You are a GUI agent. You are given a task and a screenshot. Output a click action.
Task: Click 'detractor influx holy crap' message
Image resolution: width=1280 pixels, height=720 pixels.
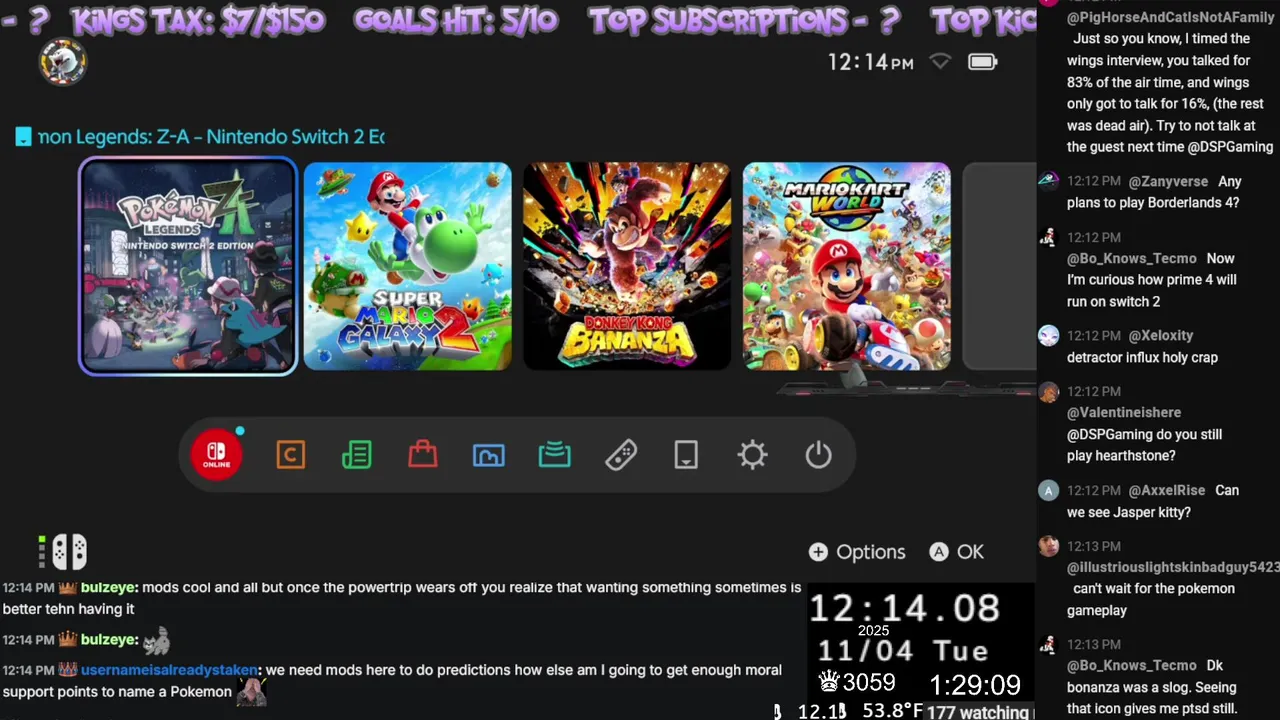[1142, 357]
